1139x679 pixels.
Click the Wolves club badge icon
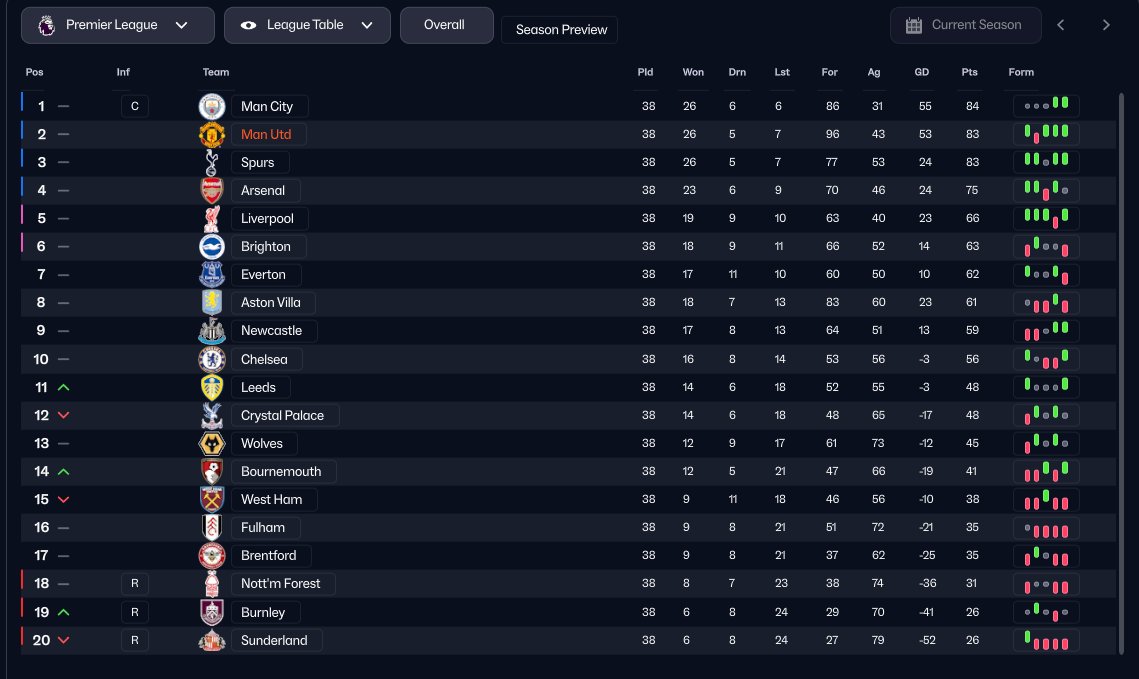click(x=212, y=443)
